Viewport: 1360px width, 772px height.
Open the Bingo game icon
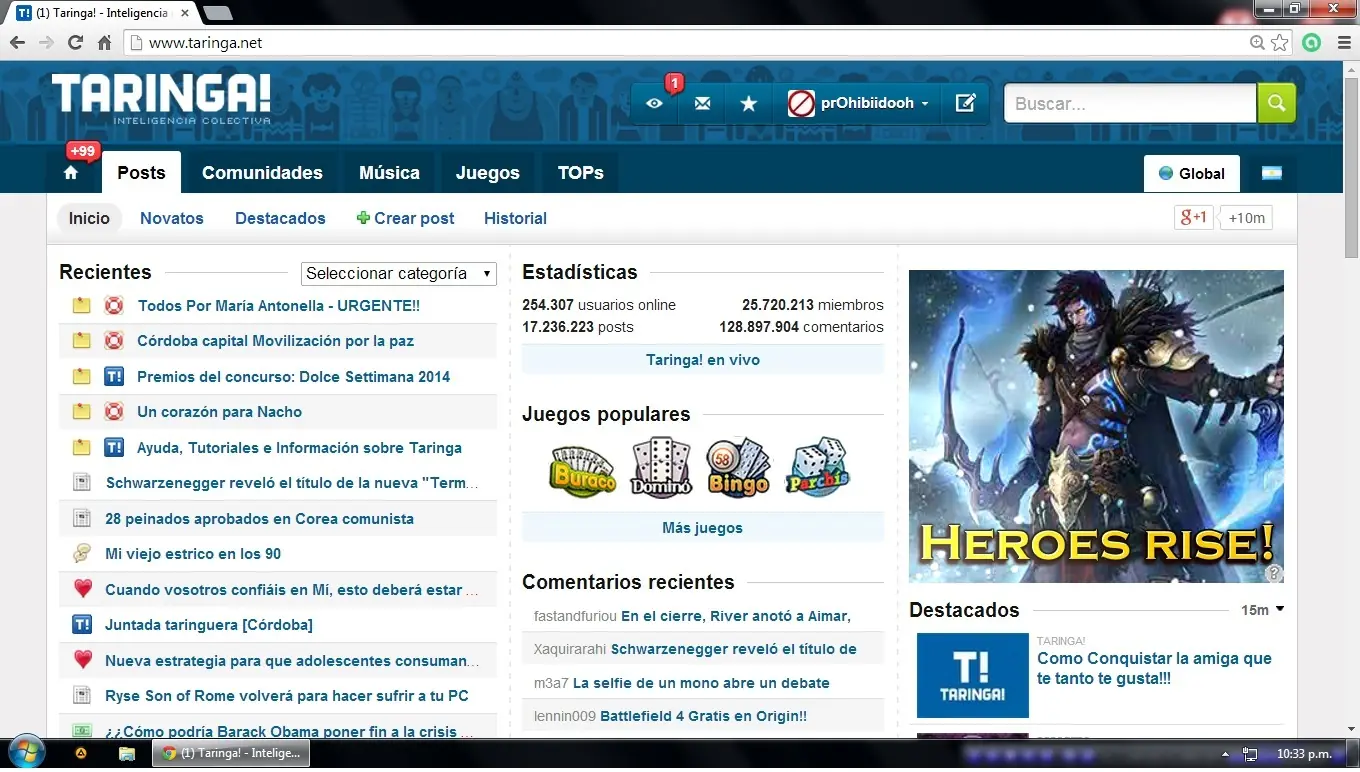(739, 466)
